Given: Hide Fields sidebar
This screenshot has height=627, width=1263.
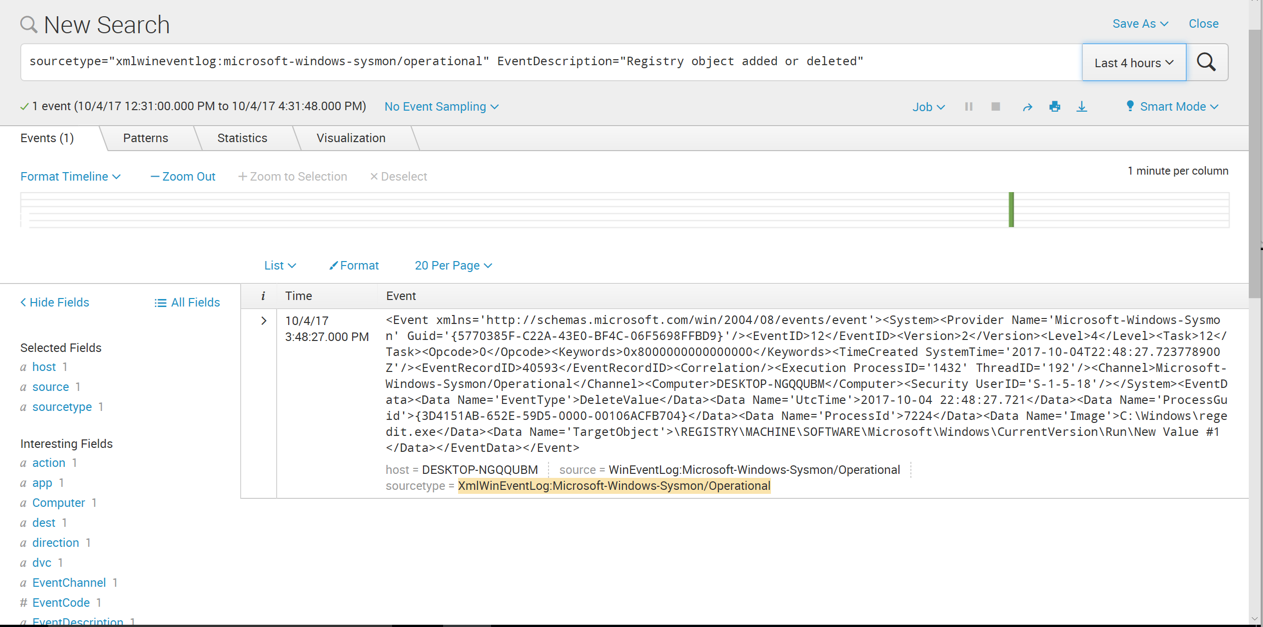Looking at the screenshot, I should click(55, 302).
